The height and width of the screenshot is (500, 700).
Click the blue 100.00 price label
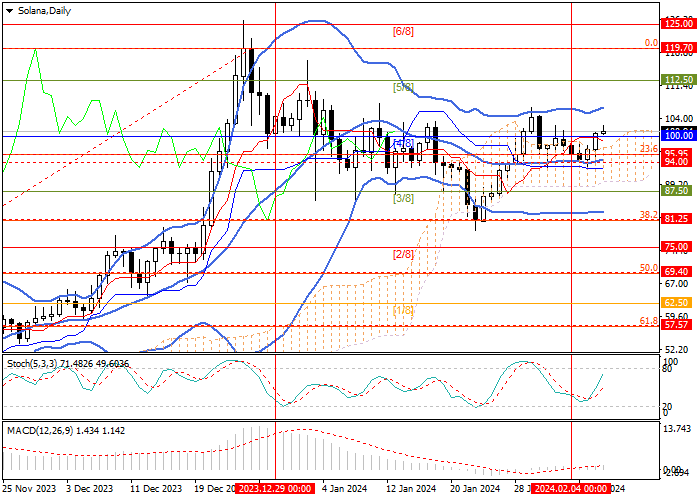pos(679,136)
